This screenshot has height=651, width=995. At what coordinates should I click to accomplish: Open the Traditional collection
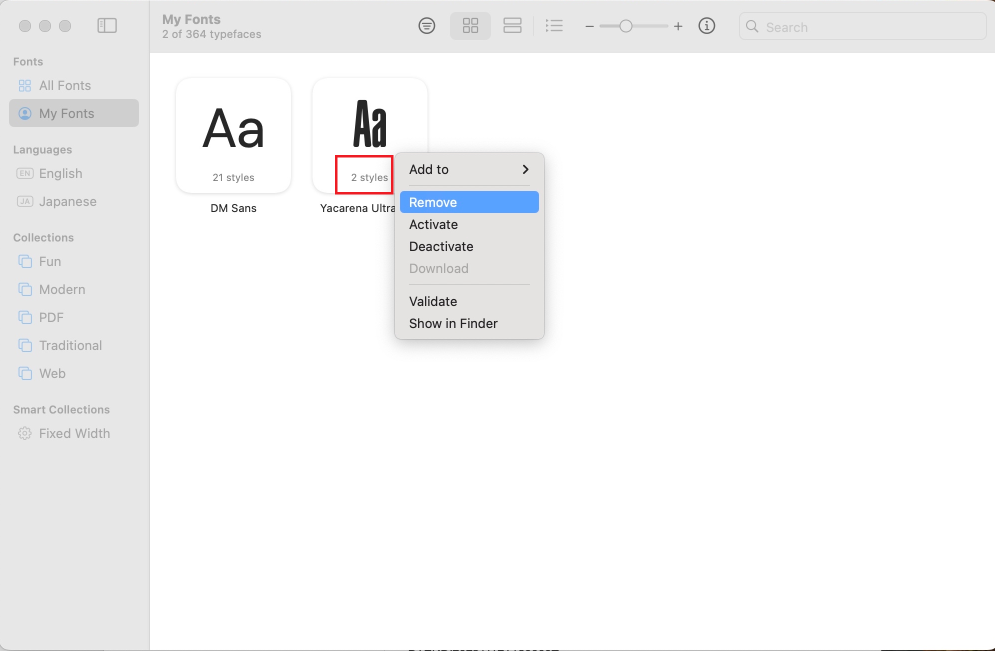coord(74,345)
